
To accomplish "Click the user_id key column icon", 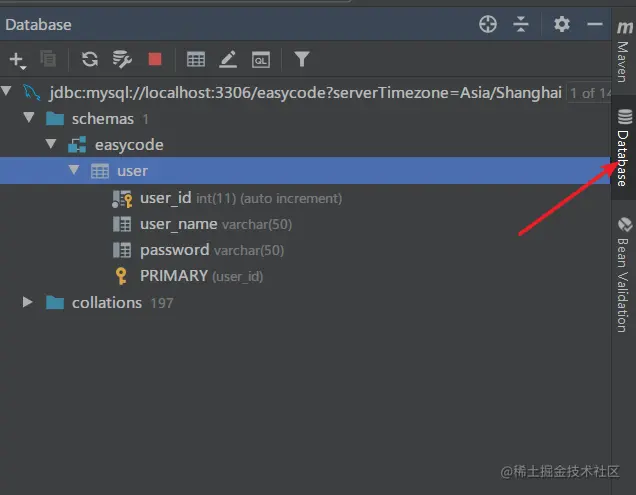I will [x=122, y=199].
